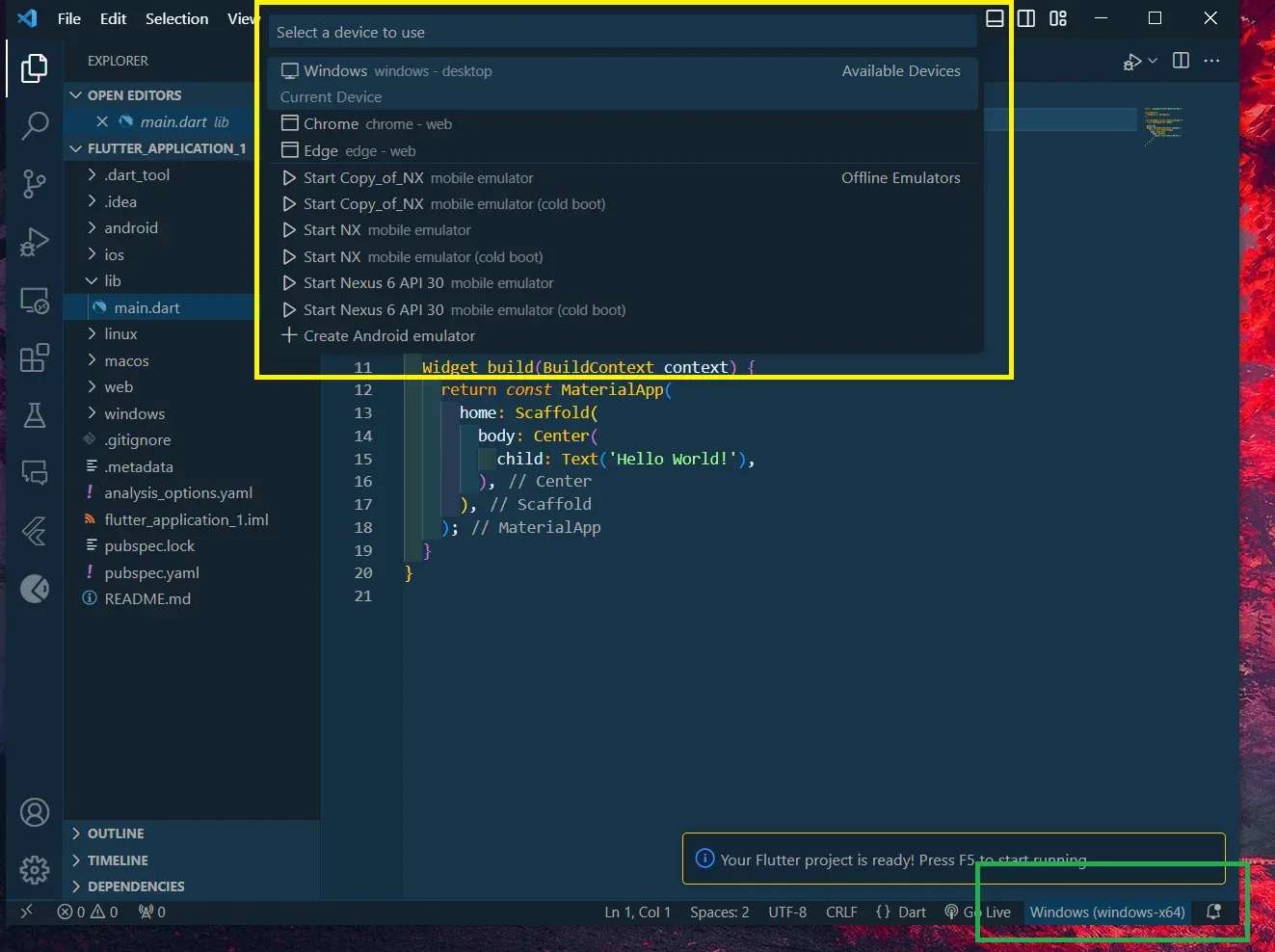Open Run and Debug view icon

click(x=35, y=242)
